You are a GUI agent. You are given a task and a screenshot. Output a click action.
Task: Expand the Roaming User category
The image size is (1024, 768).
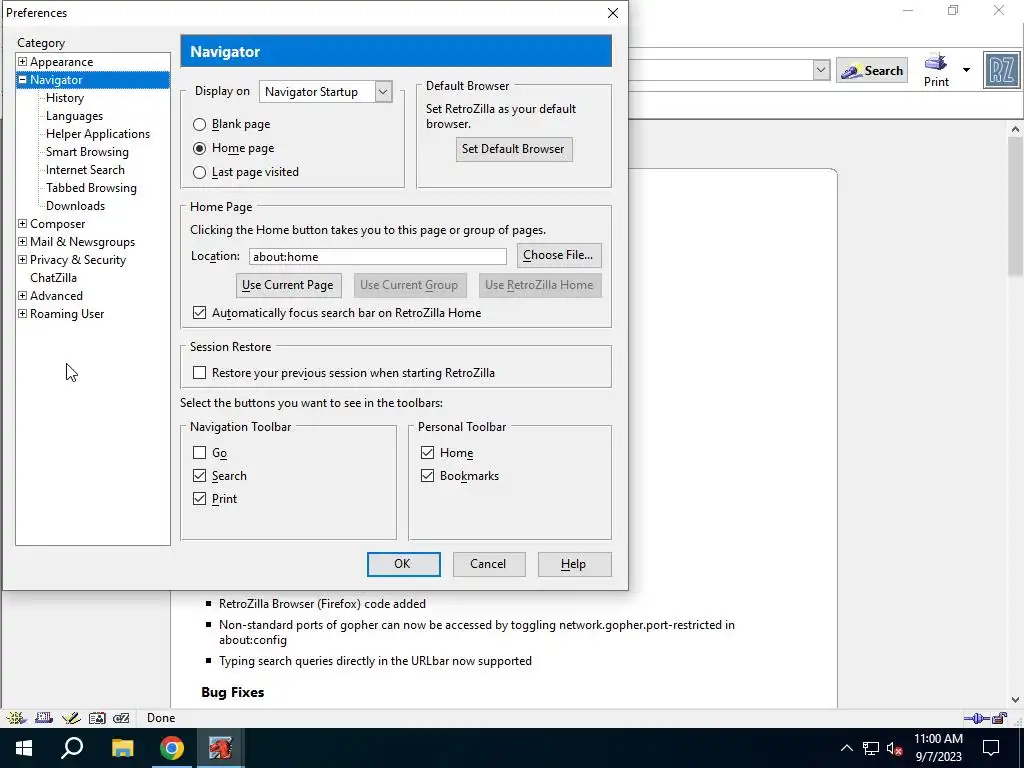coord(22,313)
